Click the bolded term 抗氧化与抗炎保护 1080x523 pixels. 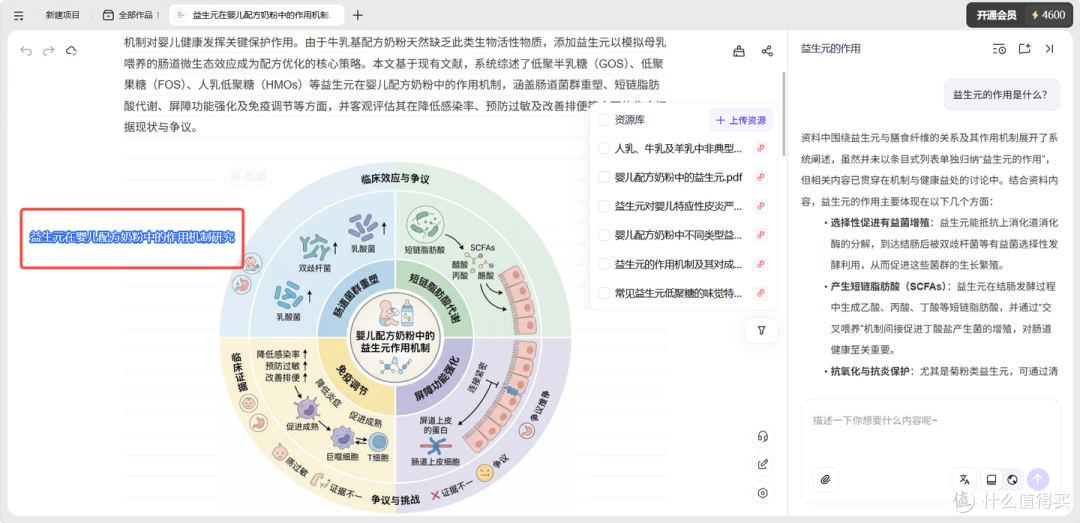pyautogui.click(x=870, y=371)
